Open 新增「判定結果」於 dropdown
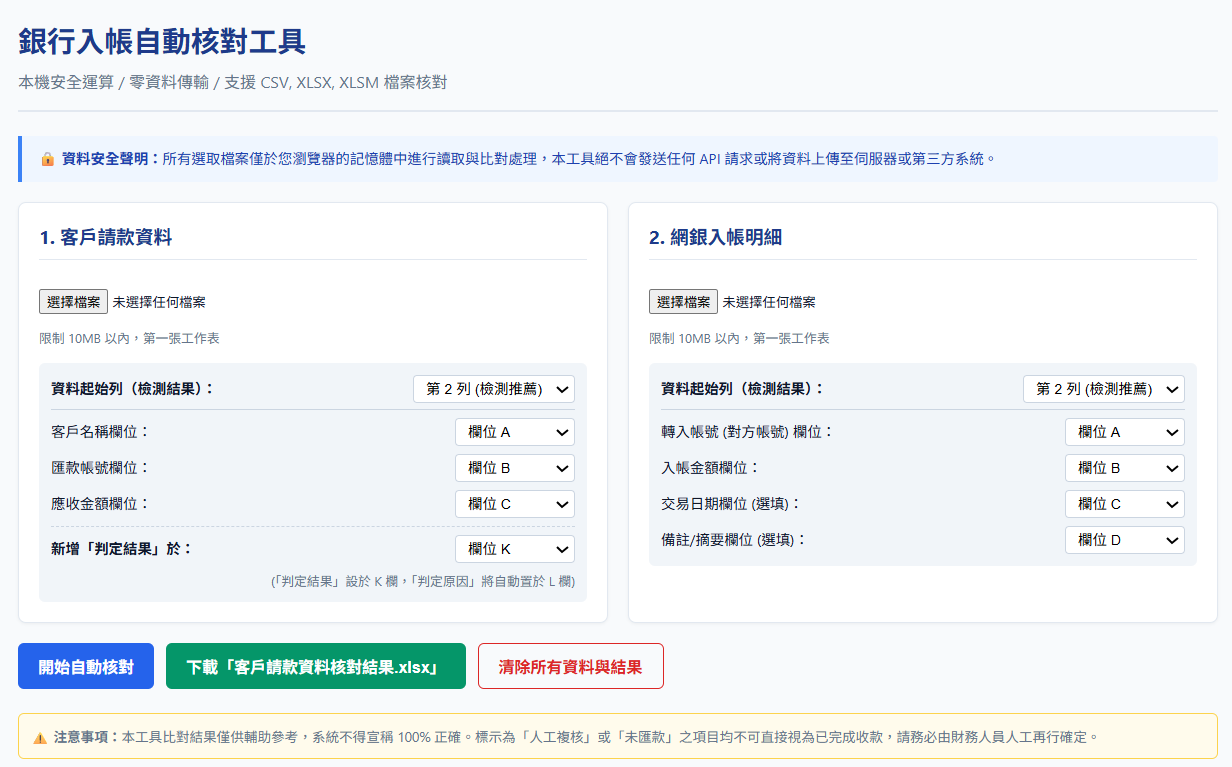 [515, 549]
